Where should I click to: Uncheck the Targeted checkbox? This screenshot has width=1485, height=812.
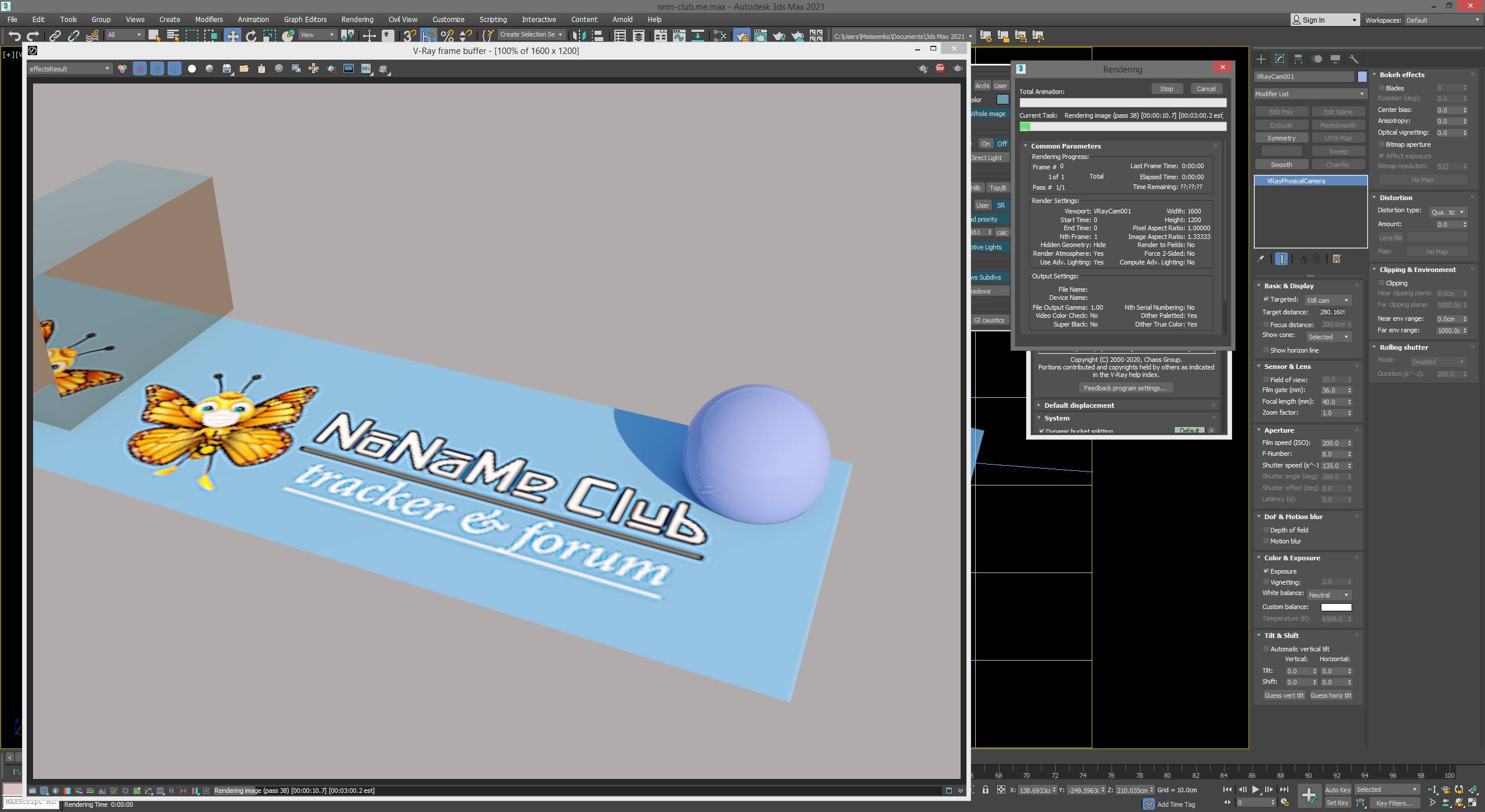click(1266, 299)
